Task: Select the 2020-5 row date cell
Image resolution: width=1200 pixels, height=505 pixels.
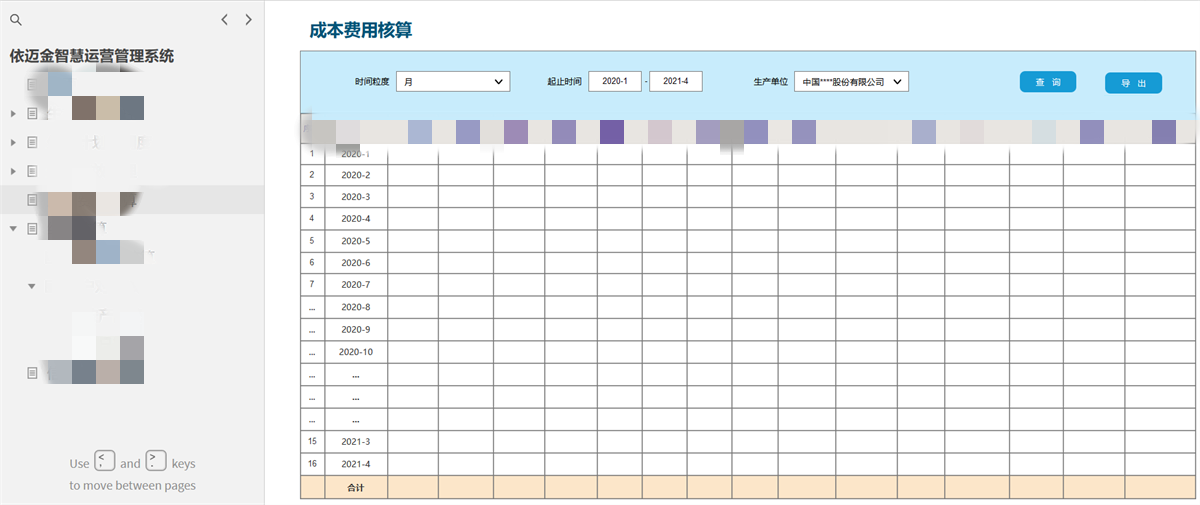Action: point(355,241)
